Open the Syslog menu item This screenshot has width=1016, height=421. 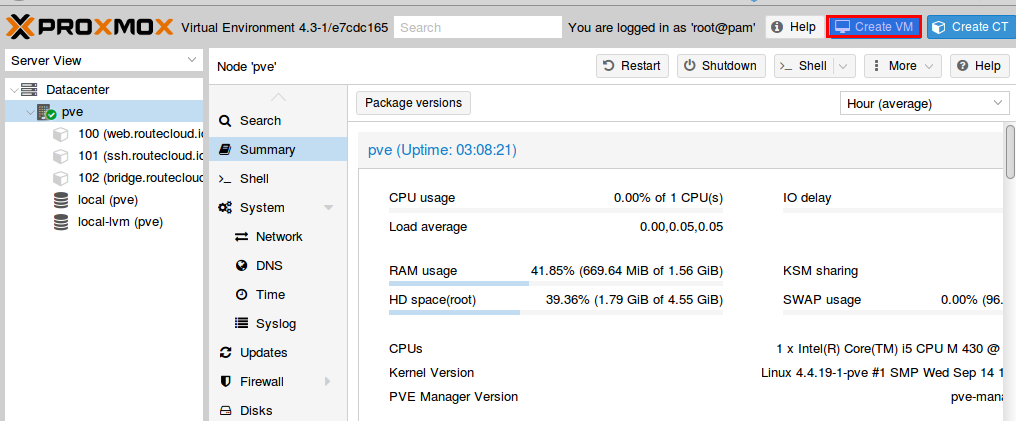[278, 323]
